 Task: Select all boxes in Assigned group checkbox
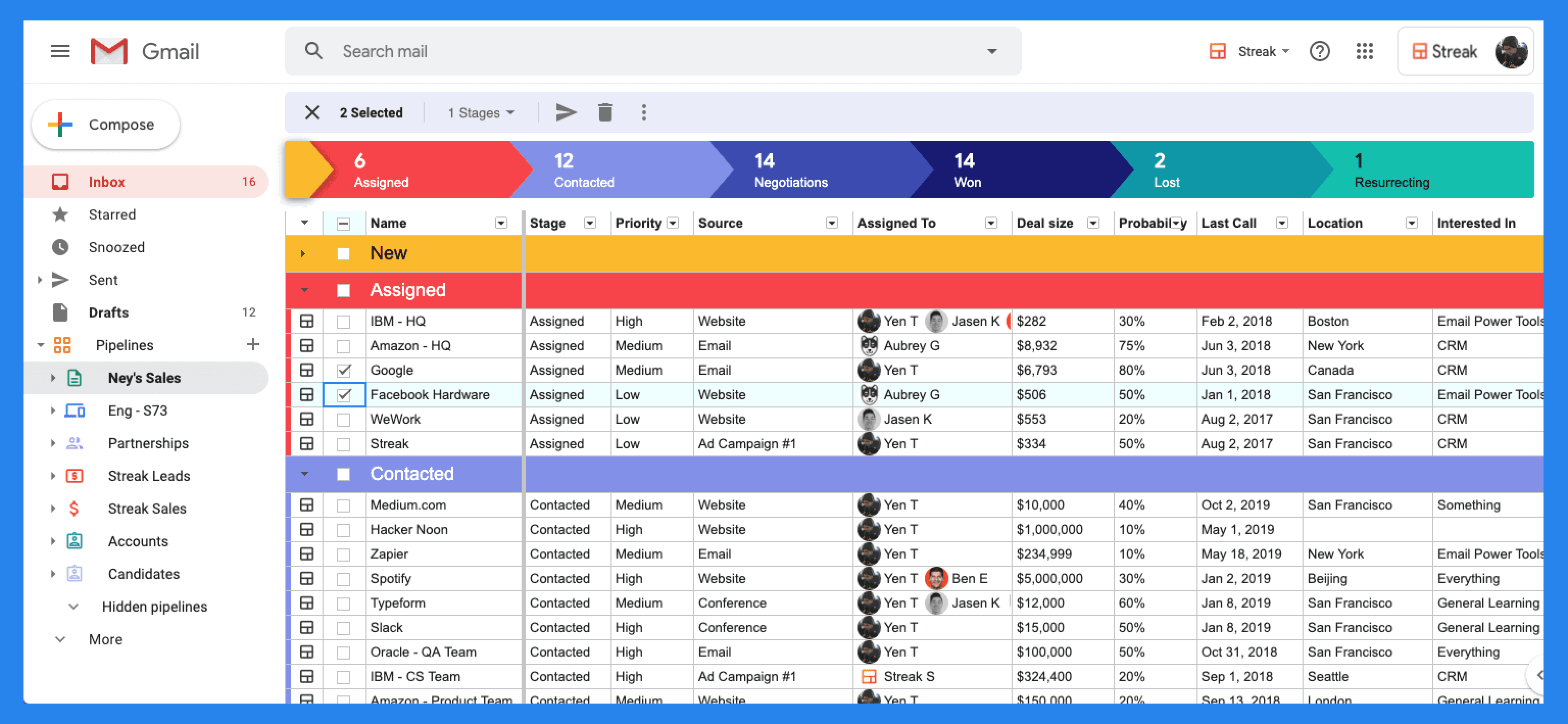point(344,290)
